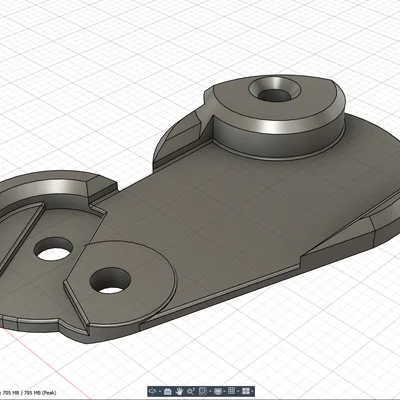The height and width of the screenshot is (400, 400).
Task: Expand the Fit options dropdown arrow
Action: (x=210, y=391)
